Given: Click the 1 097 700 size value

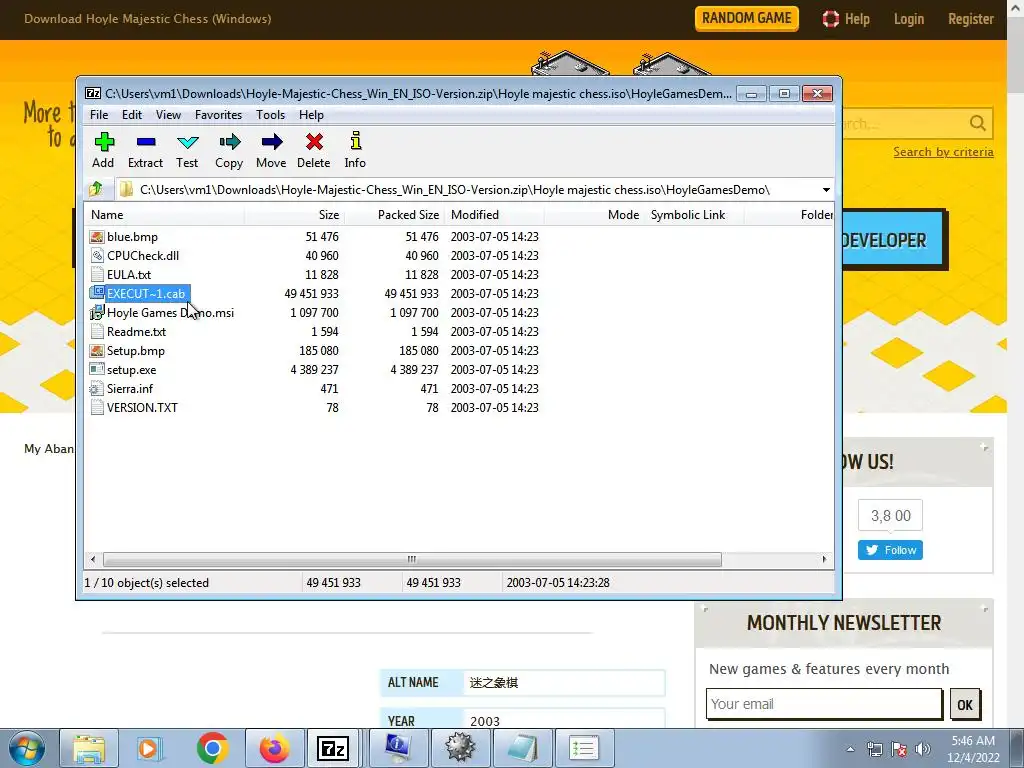Looking at the screenshot, I should [x=315, y=313].
